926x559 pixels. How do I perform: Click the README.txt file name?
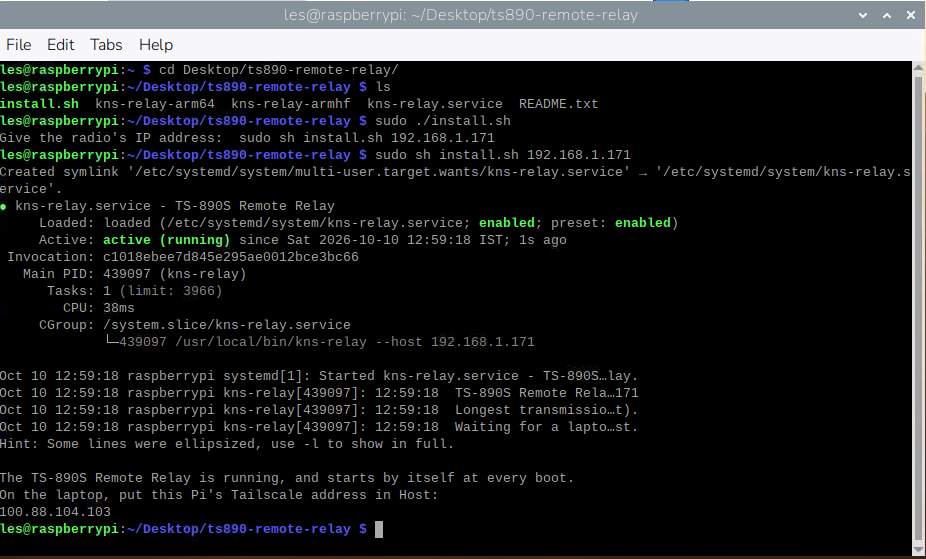point(558,104)
